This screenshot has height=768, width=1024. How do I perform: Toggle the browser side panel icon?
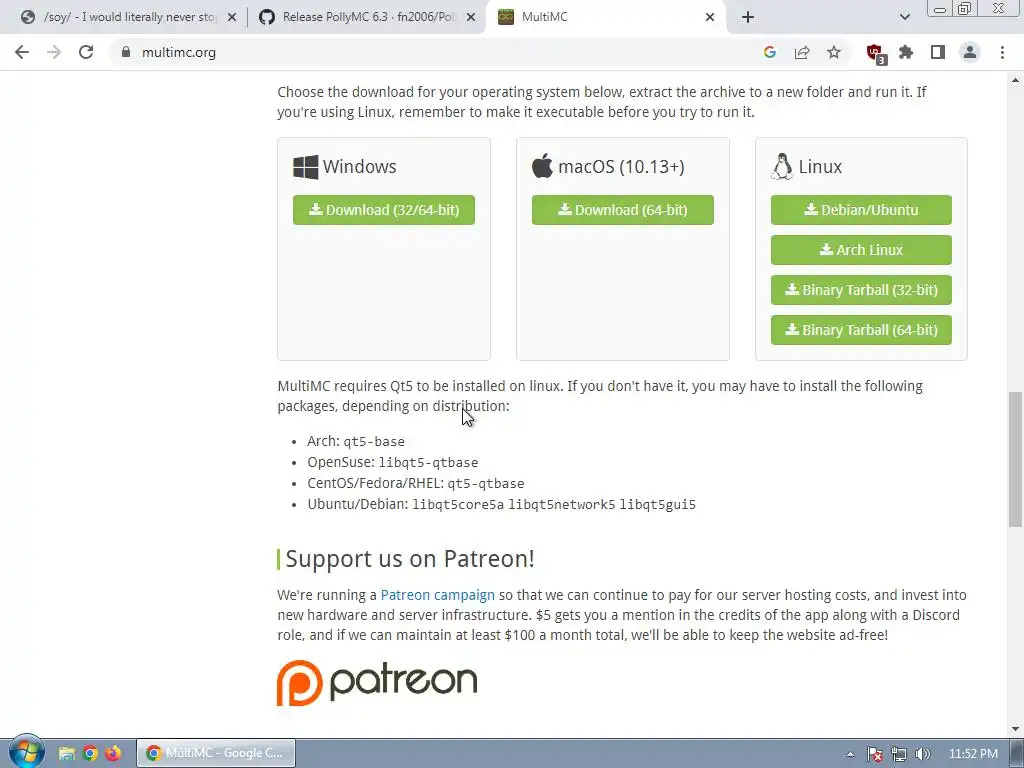click(938, 52)
